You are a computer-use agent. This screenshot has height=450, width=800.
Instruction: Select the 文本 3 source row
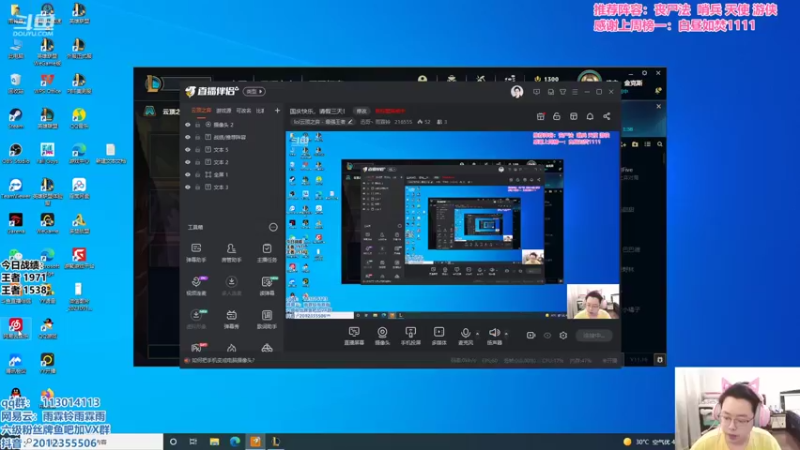[x=232, y=187]
